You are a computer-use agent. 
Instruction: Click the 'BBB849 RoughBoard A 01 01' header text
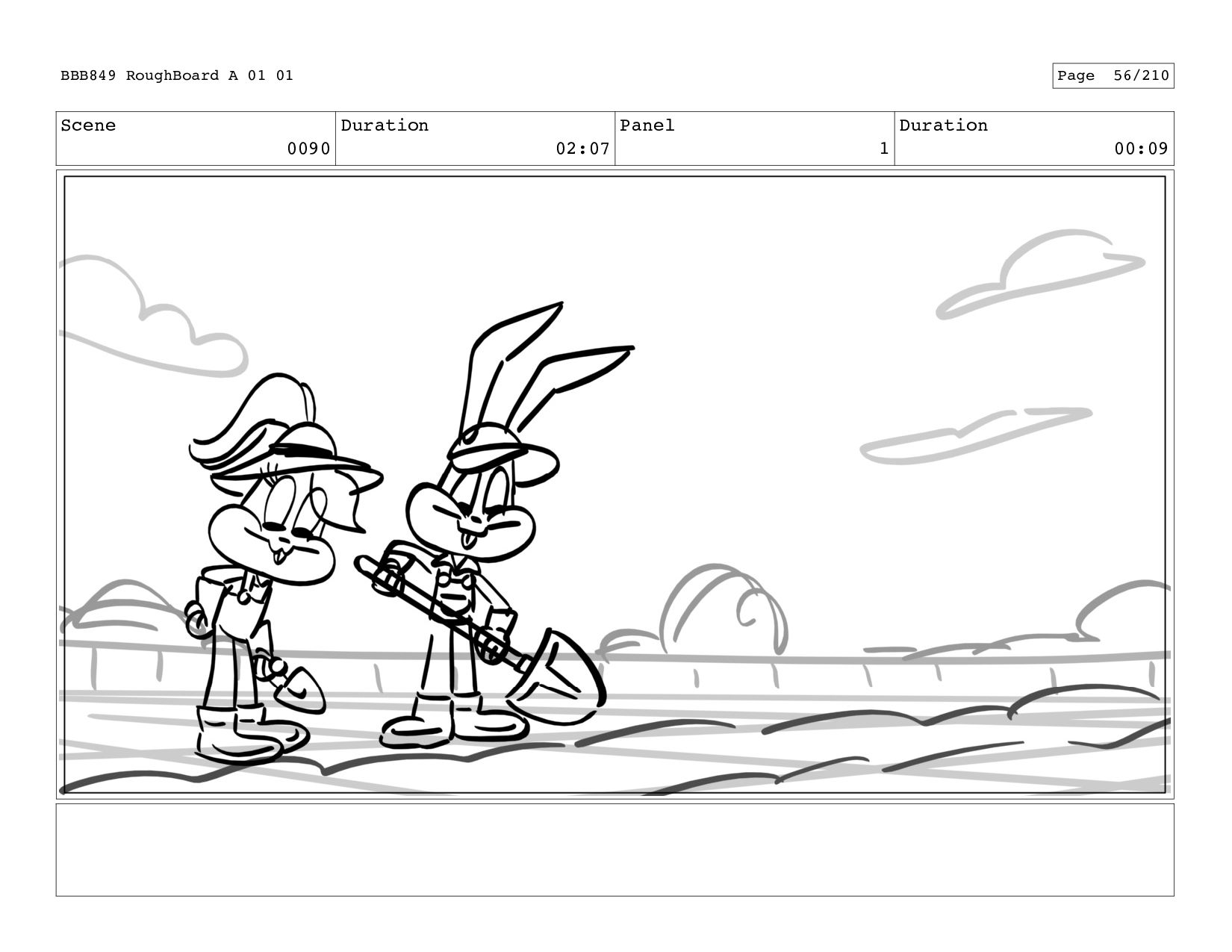pos(177,75)
